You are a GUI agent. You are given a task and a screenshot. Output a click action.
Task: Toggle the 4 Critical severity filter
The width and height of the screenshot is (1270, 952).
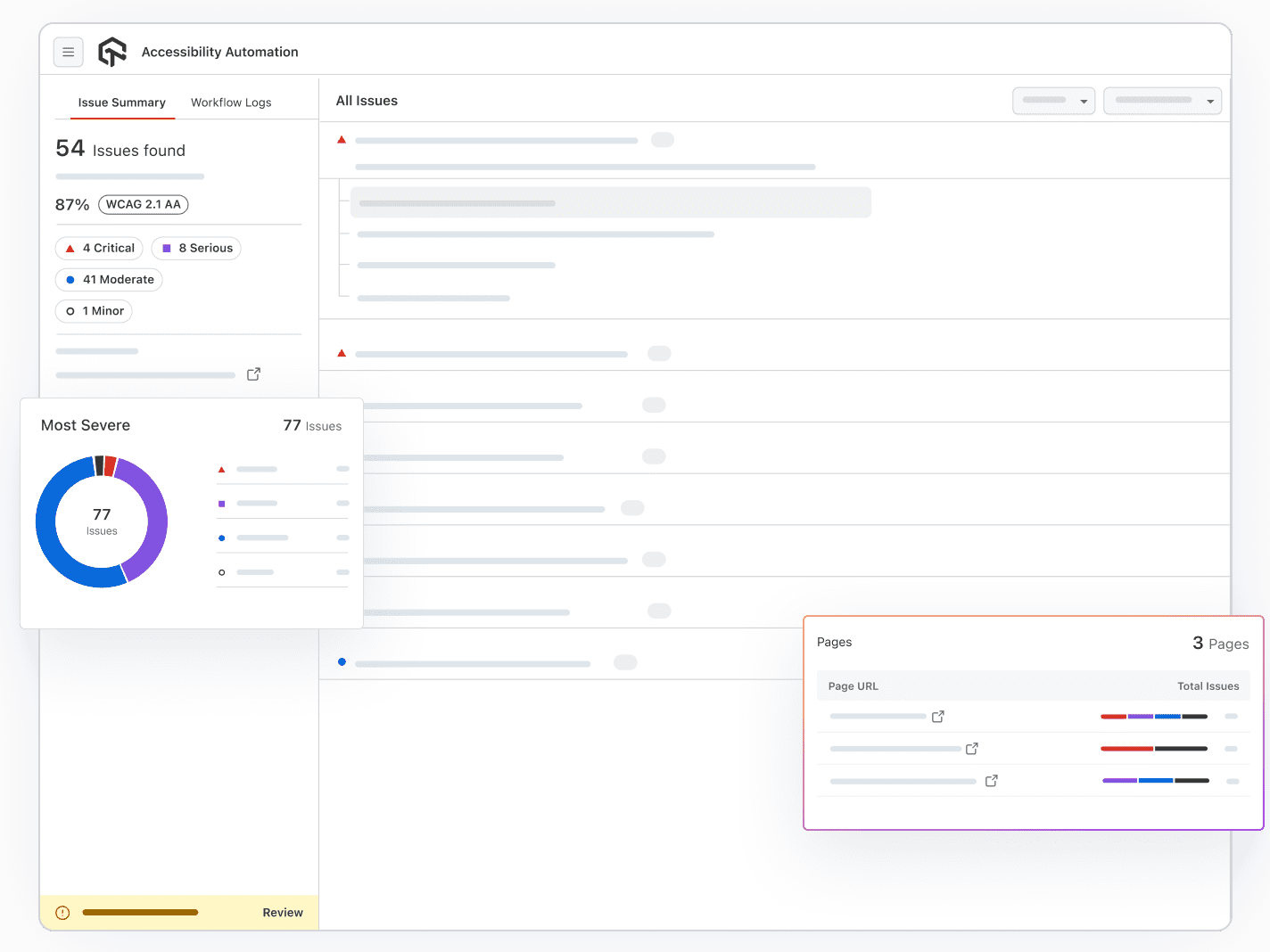99,248
